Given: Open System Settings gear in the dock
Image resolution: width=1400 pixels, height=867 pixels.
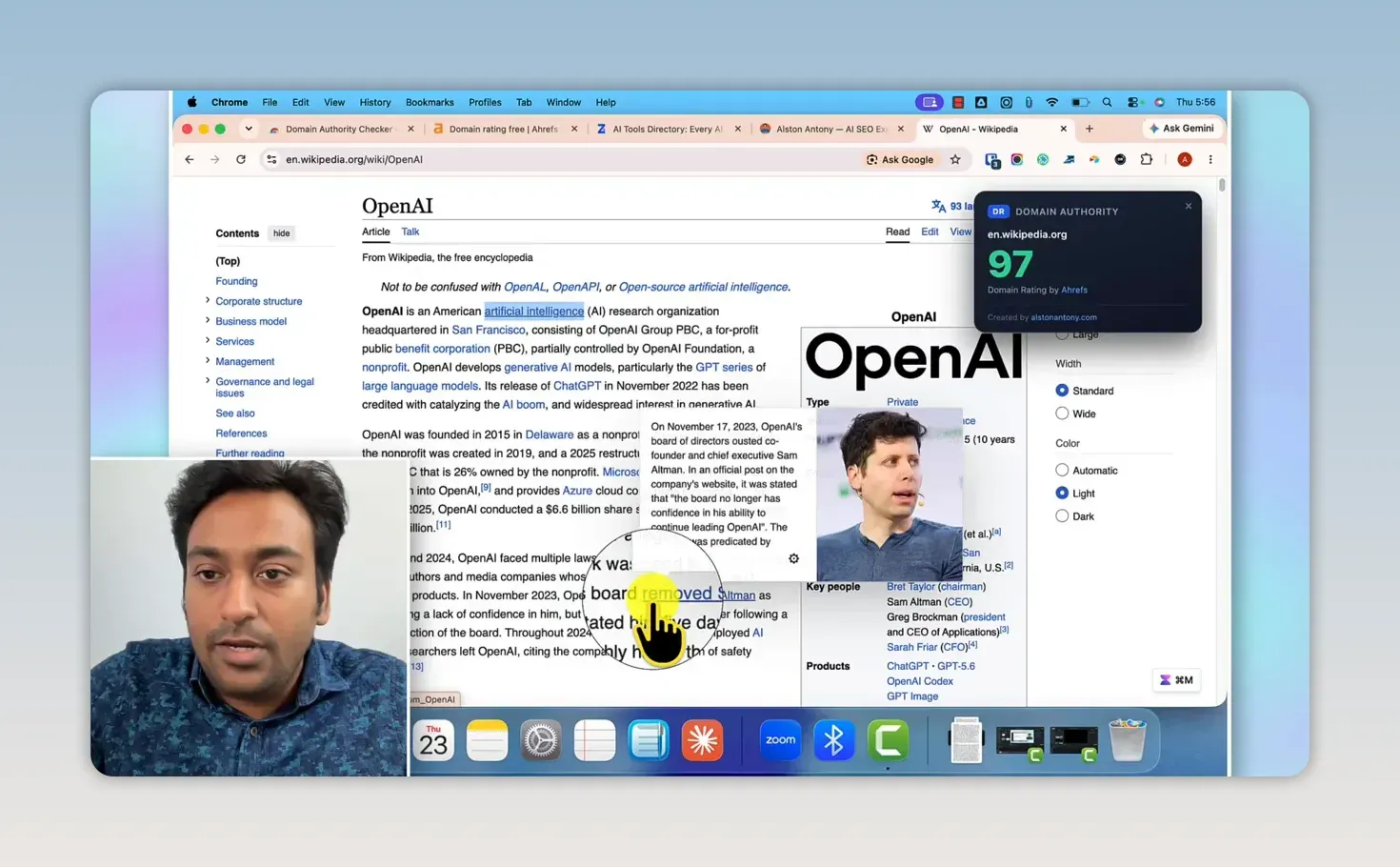Looking at the screenshot, I should (540, 740).
